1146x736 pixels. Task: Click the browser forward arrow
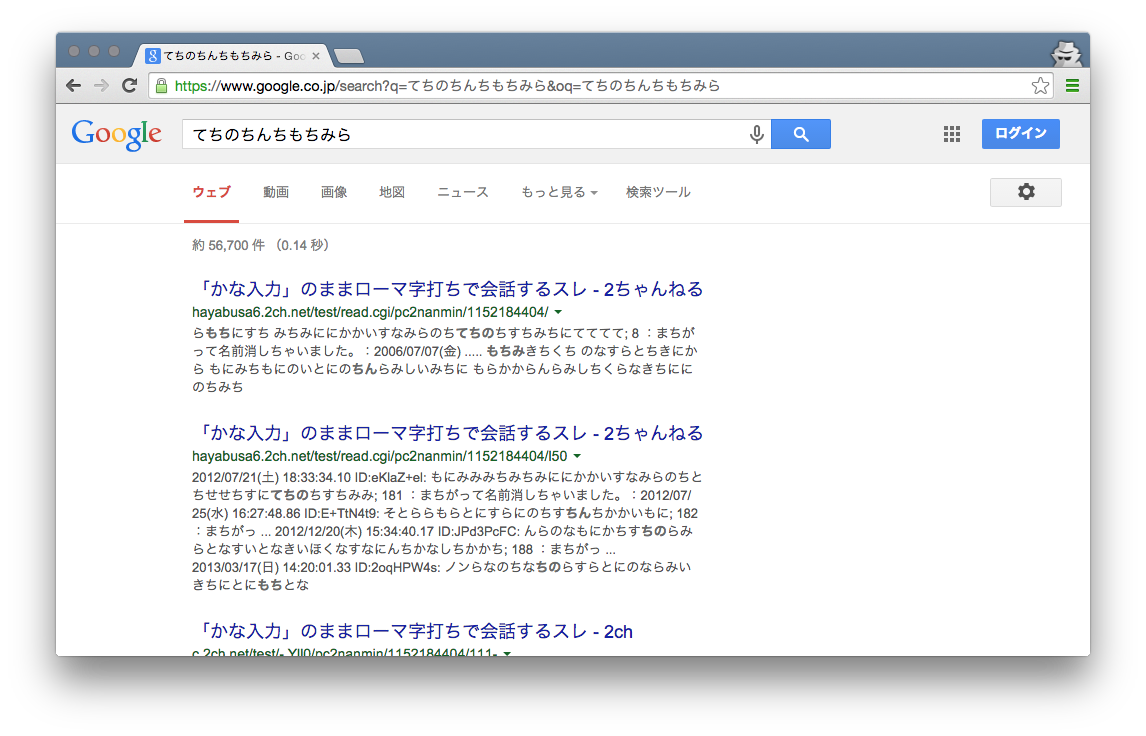(x=102, y=86)
